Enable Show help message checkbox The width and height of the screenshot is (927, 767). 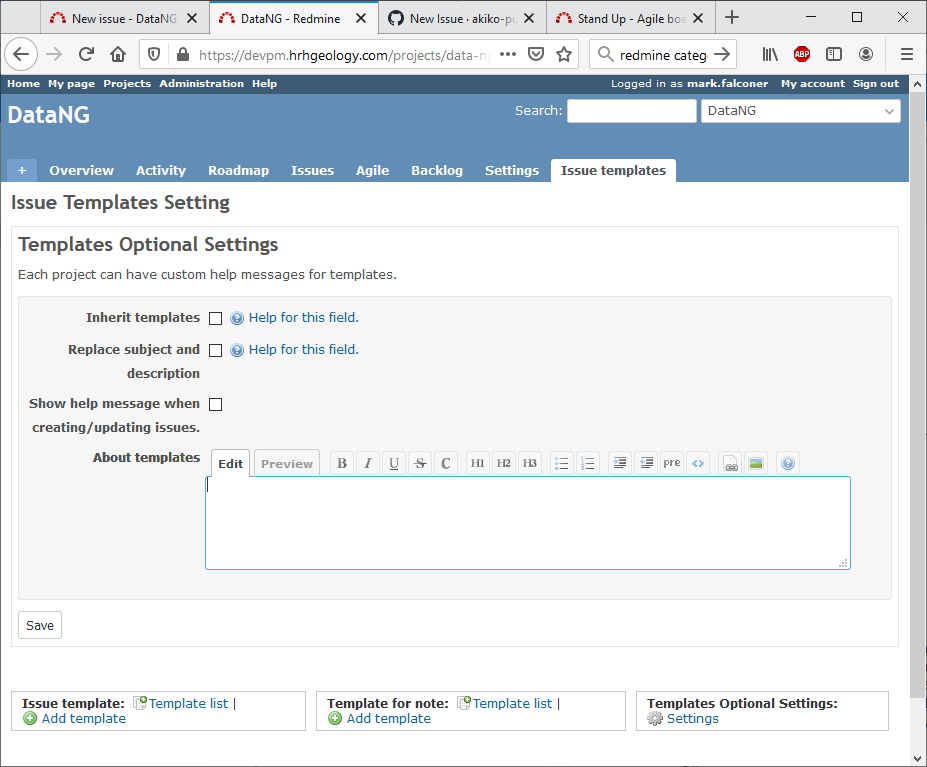click(x=216, y=404)
